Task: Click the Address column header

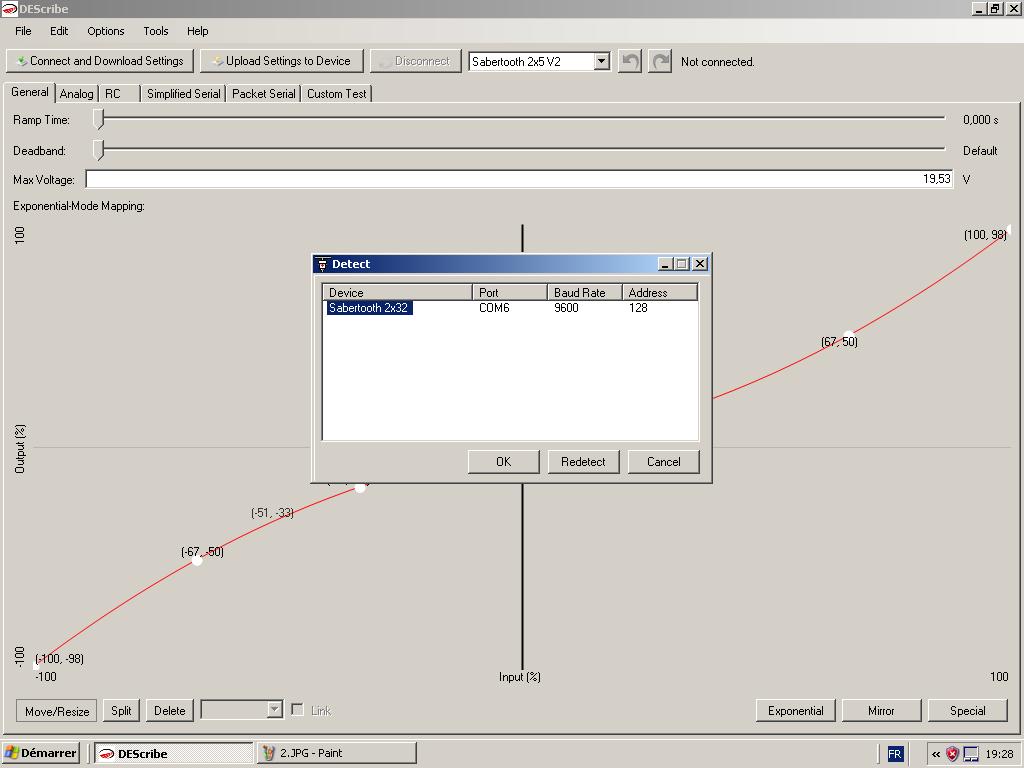Action: [x=660, y=293]
